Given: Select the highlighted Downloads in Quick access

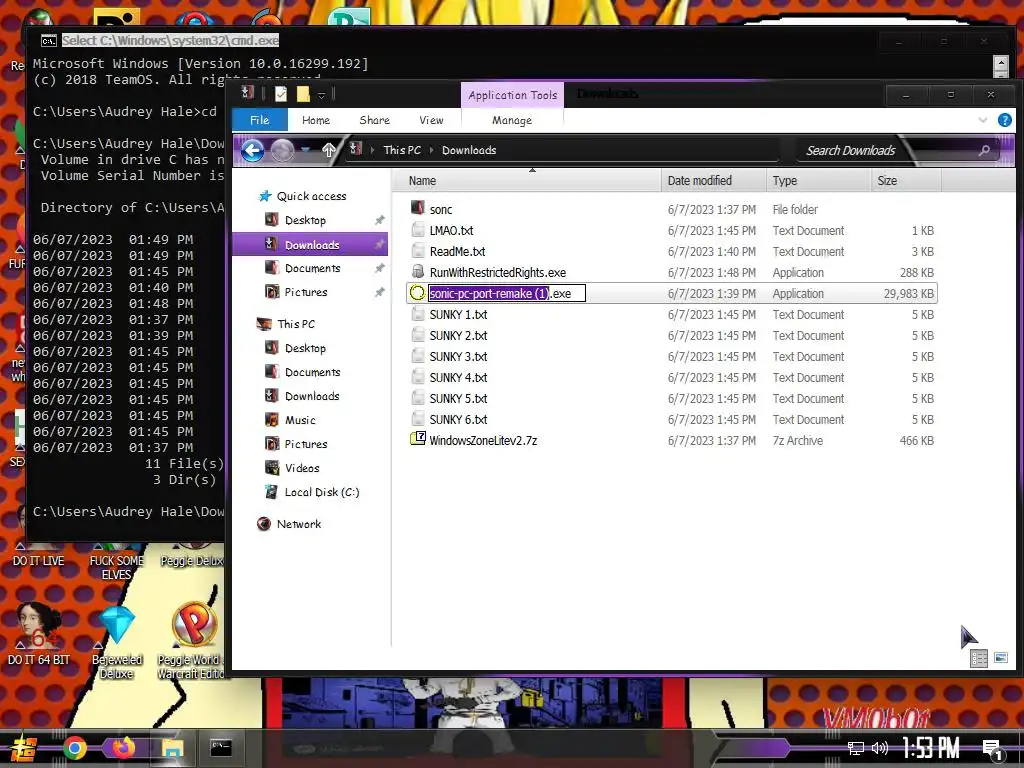Looking at the screenshot, I should coord(311,245).
